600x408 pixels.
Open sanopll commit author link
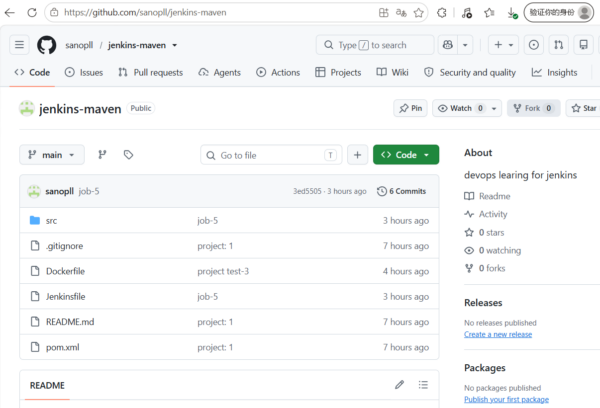point(59,191)
